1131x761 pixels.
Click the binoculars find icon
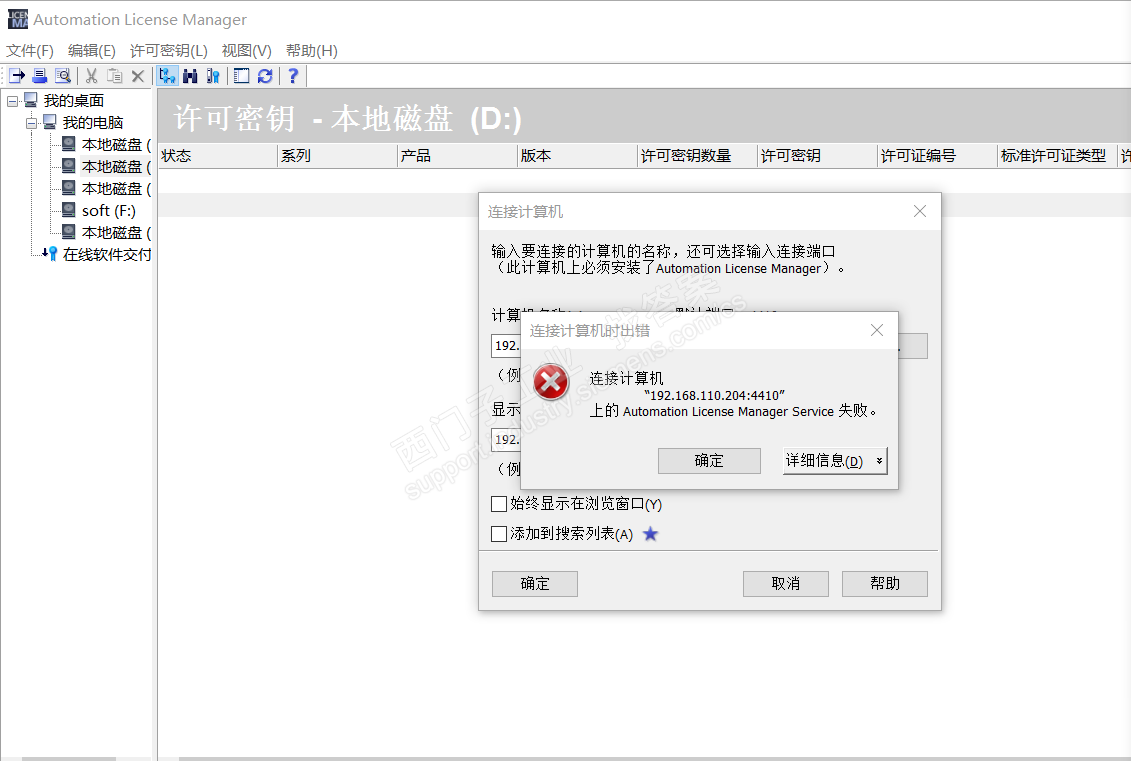click(x=190, y=76)
